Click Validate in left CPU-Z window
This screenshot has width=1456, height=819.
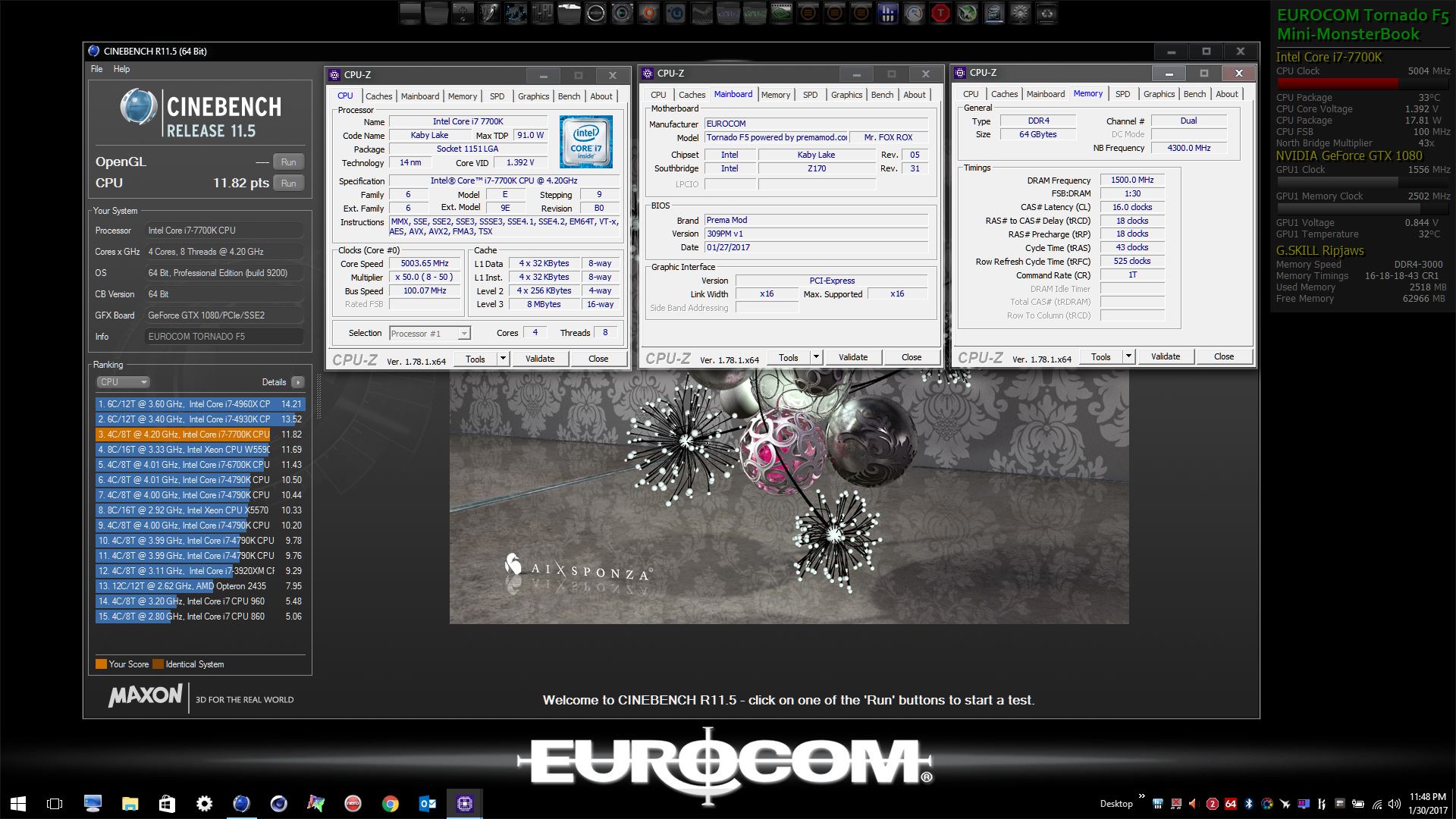tap(540, 359)
